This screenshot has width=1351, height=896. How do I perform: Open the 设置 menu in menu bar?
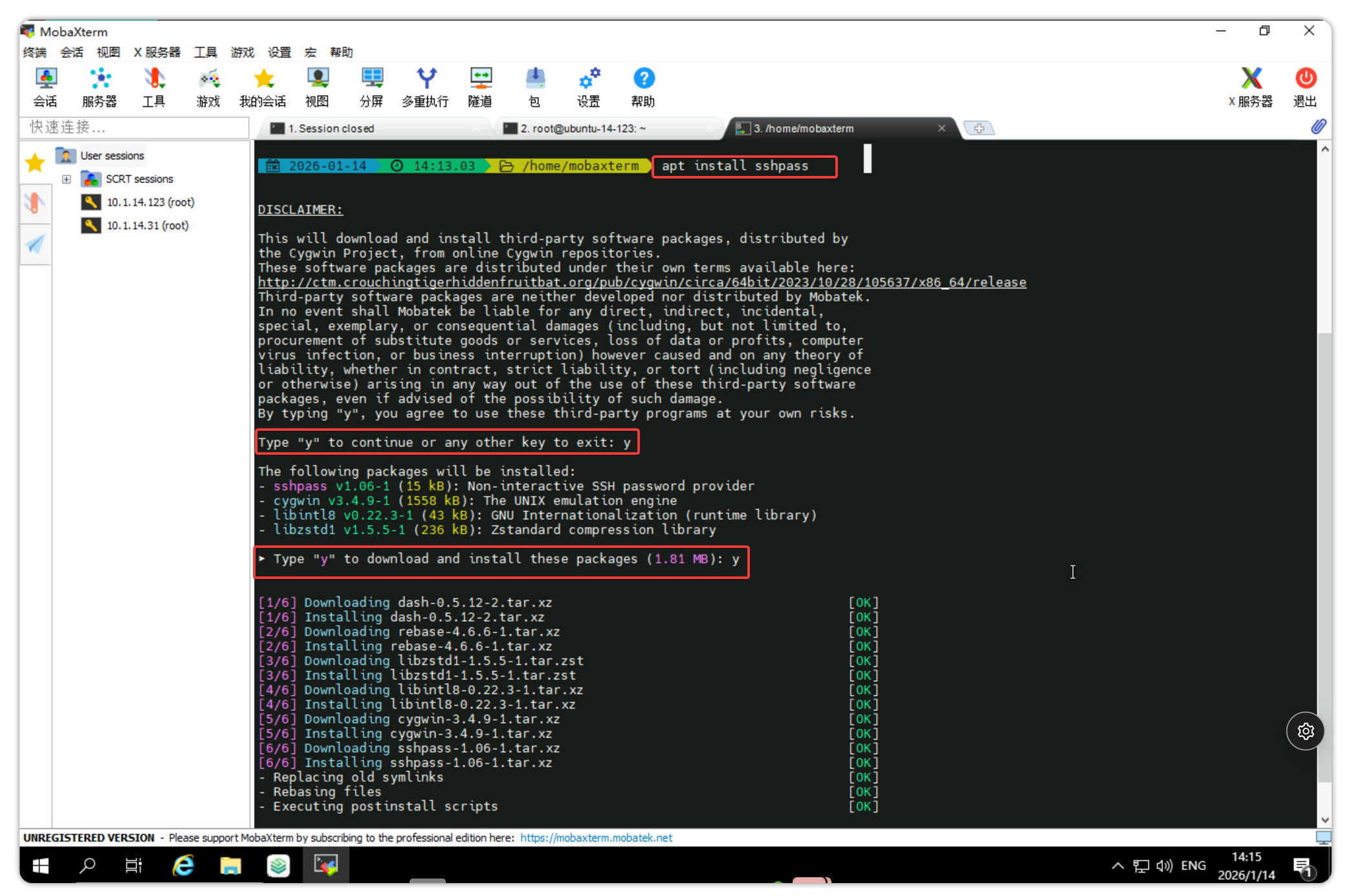(x=280, y=52)
